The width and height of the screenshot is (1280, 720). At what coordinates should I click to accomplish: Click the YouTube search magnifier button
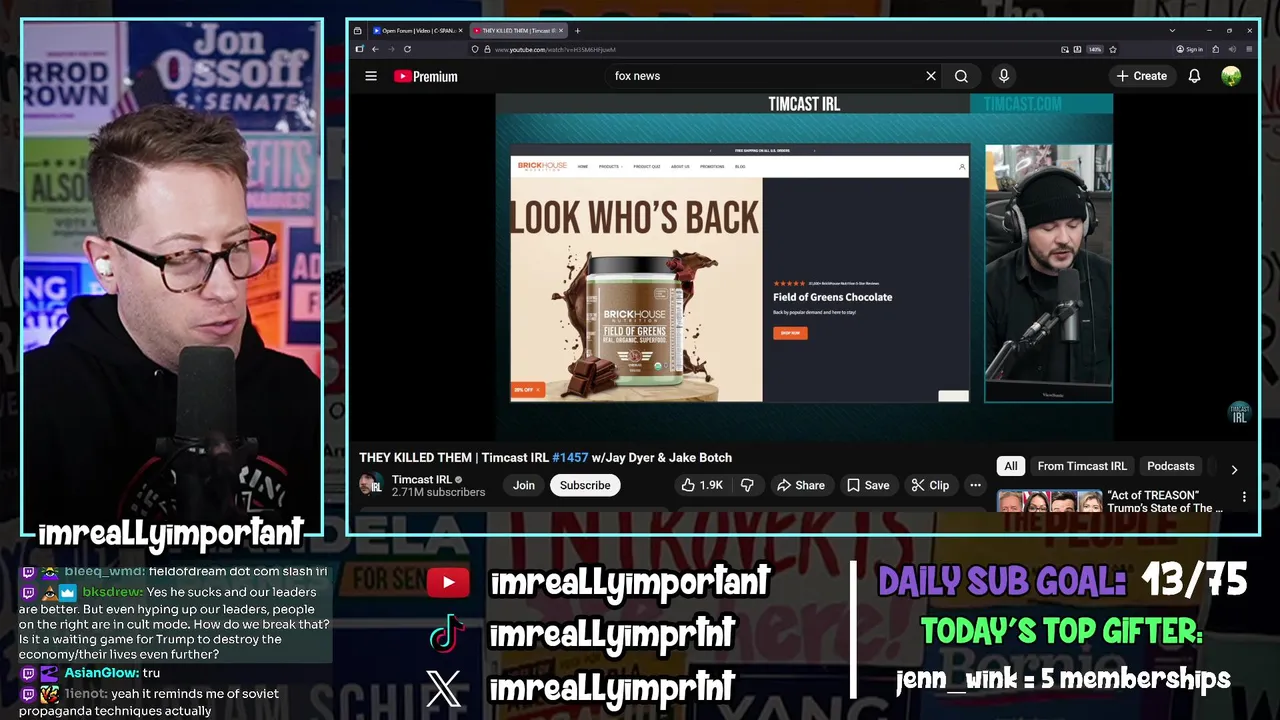pyautogui.click(x=961, y=76)
